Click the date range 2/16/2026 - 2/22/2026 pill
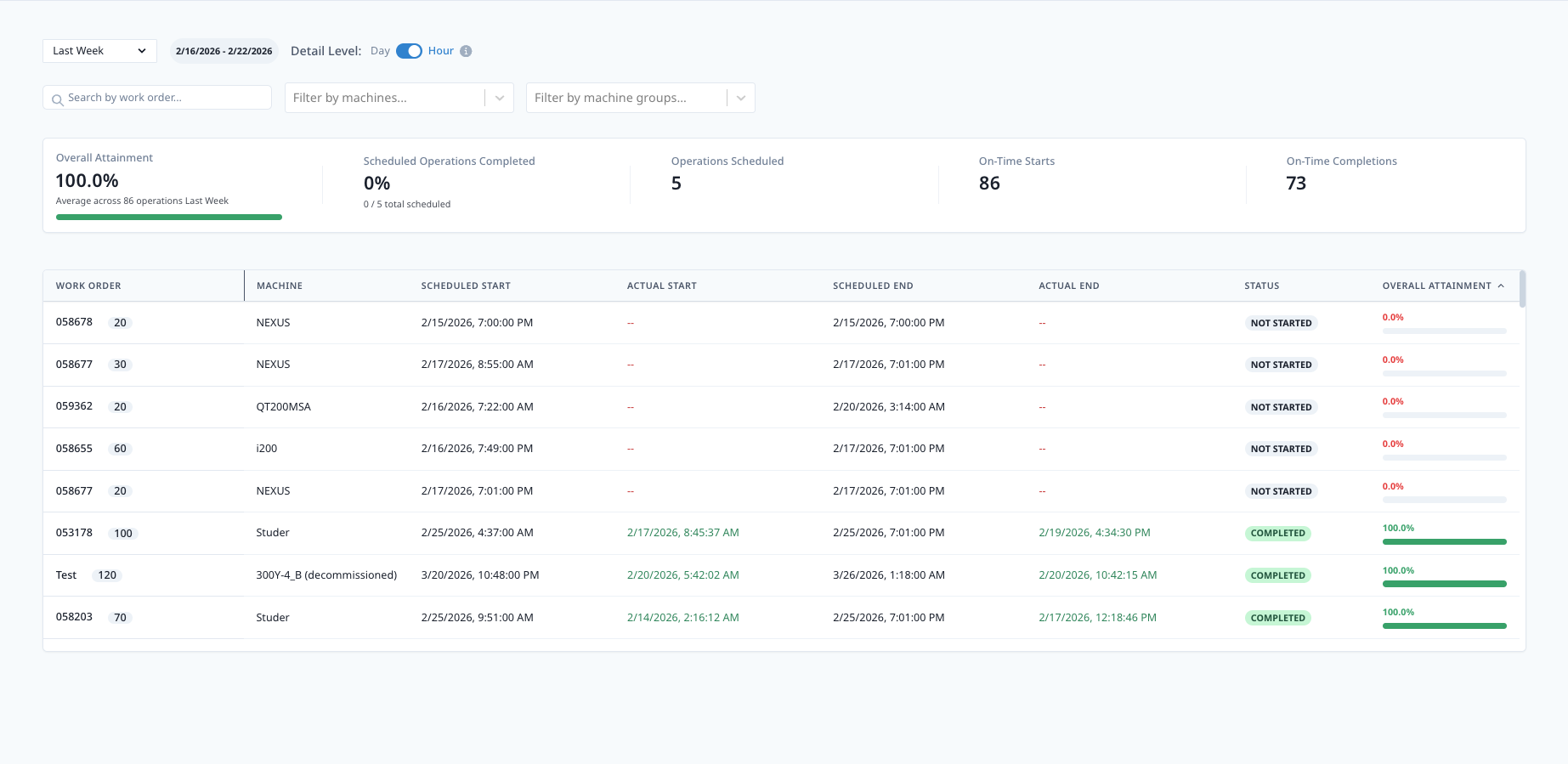 coord(224,51)
